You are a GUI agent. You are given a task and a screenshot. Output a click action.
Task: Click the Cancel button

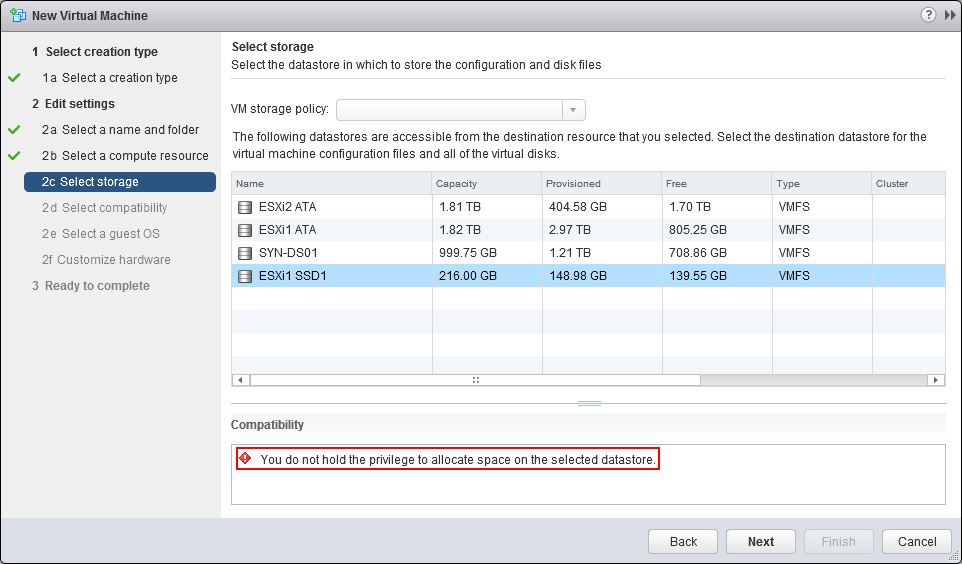(x=917, y=541)
